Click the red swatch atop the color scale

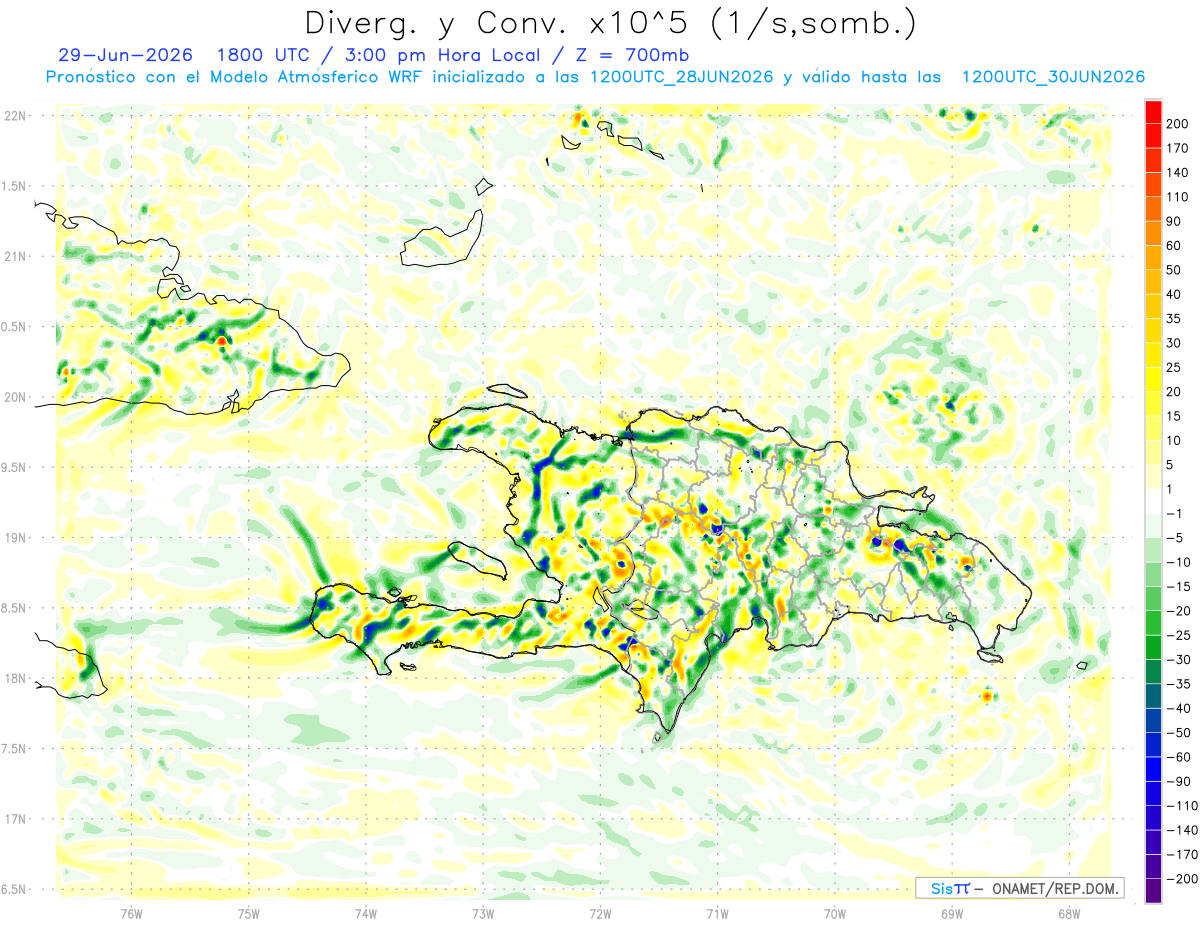click(x=1153, y=110)
